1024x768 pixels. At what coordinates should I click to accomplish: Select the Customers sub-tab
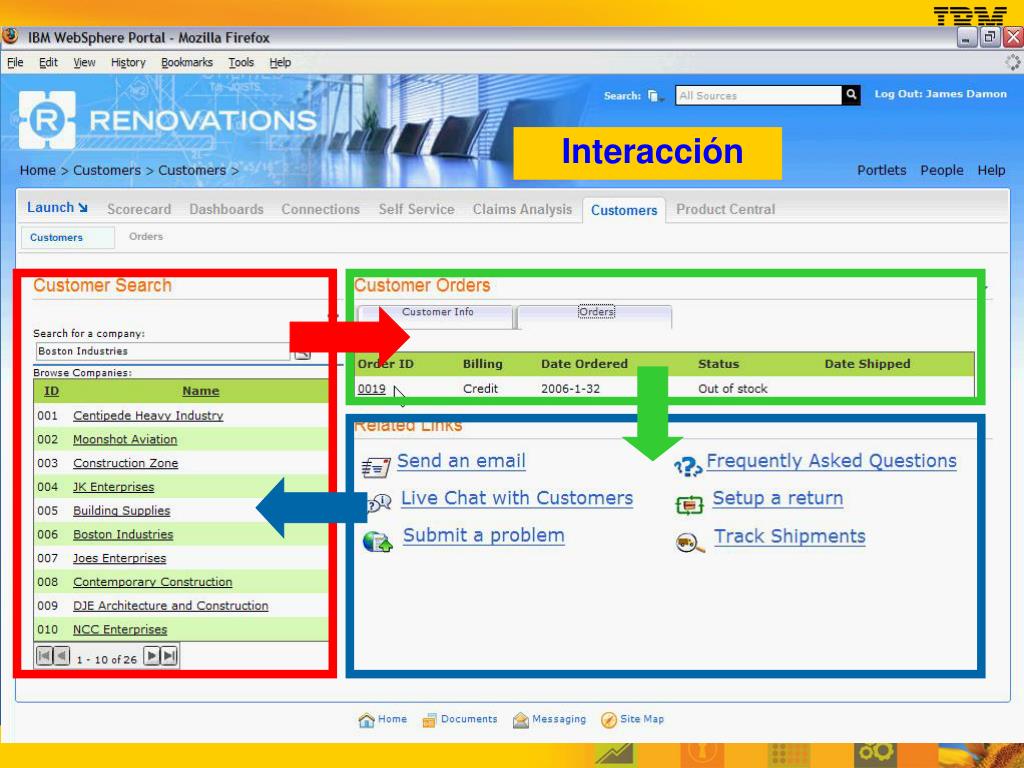click(68, 238)
